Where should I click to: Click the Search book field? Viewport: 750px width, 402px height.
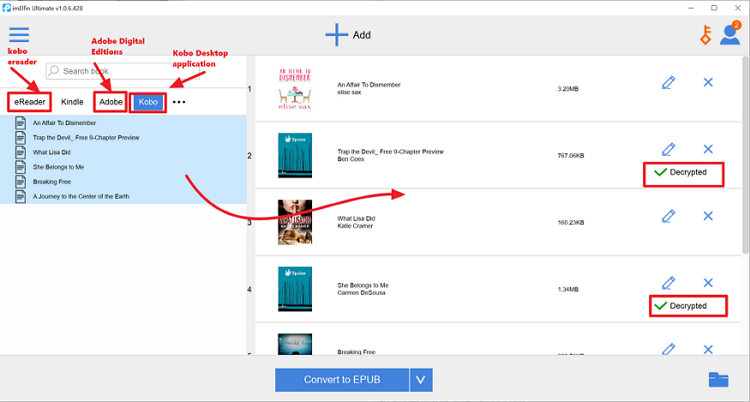point(123,71)
